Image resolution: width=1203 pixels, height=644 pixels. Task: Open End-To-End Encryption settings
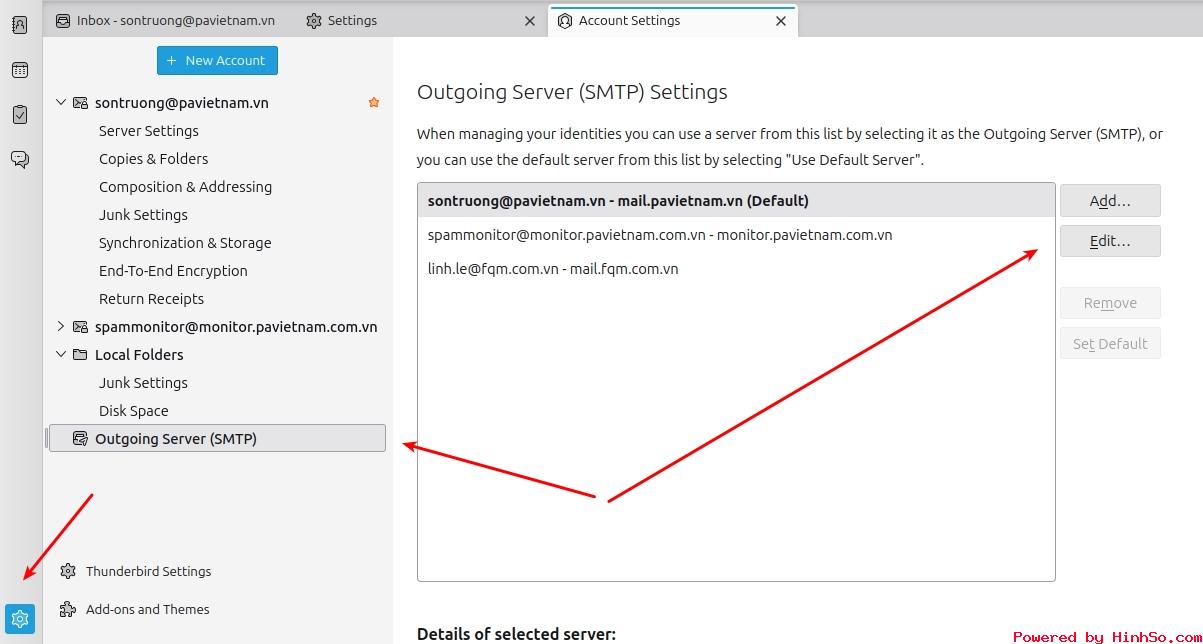click(173, 271)
